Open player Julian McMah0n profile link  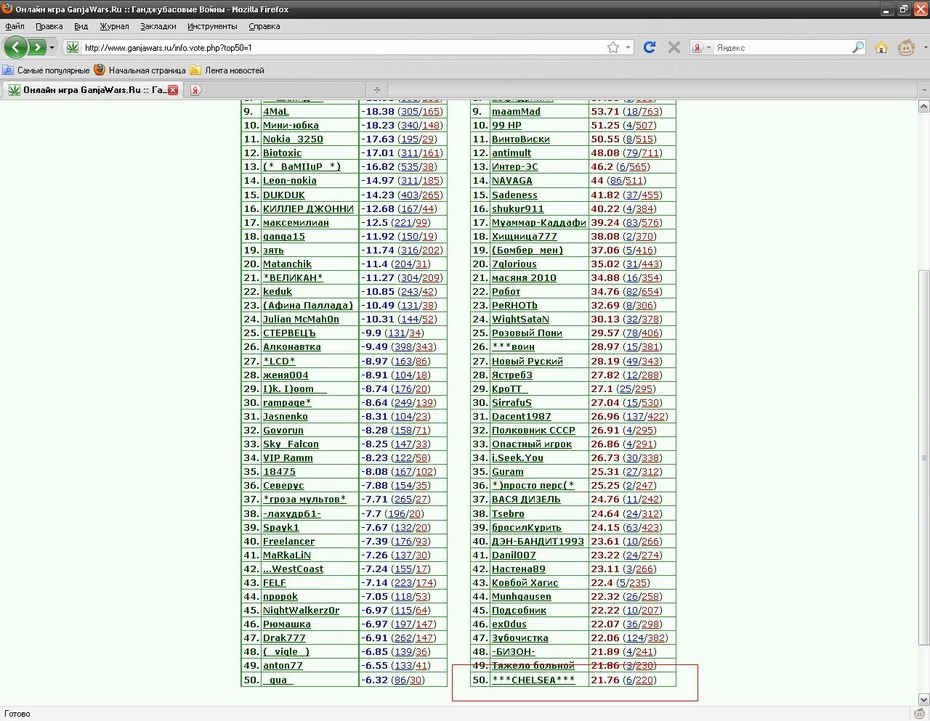301,319
